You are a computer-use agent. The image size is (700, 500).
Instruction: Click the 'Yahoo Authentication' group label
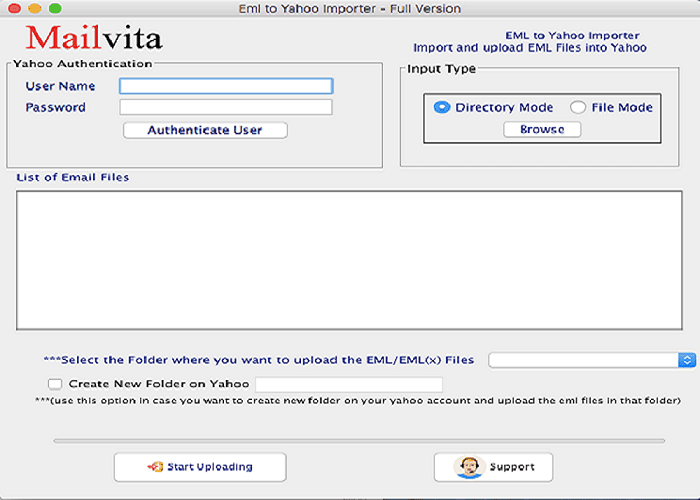83,64
